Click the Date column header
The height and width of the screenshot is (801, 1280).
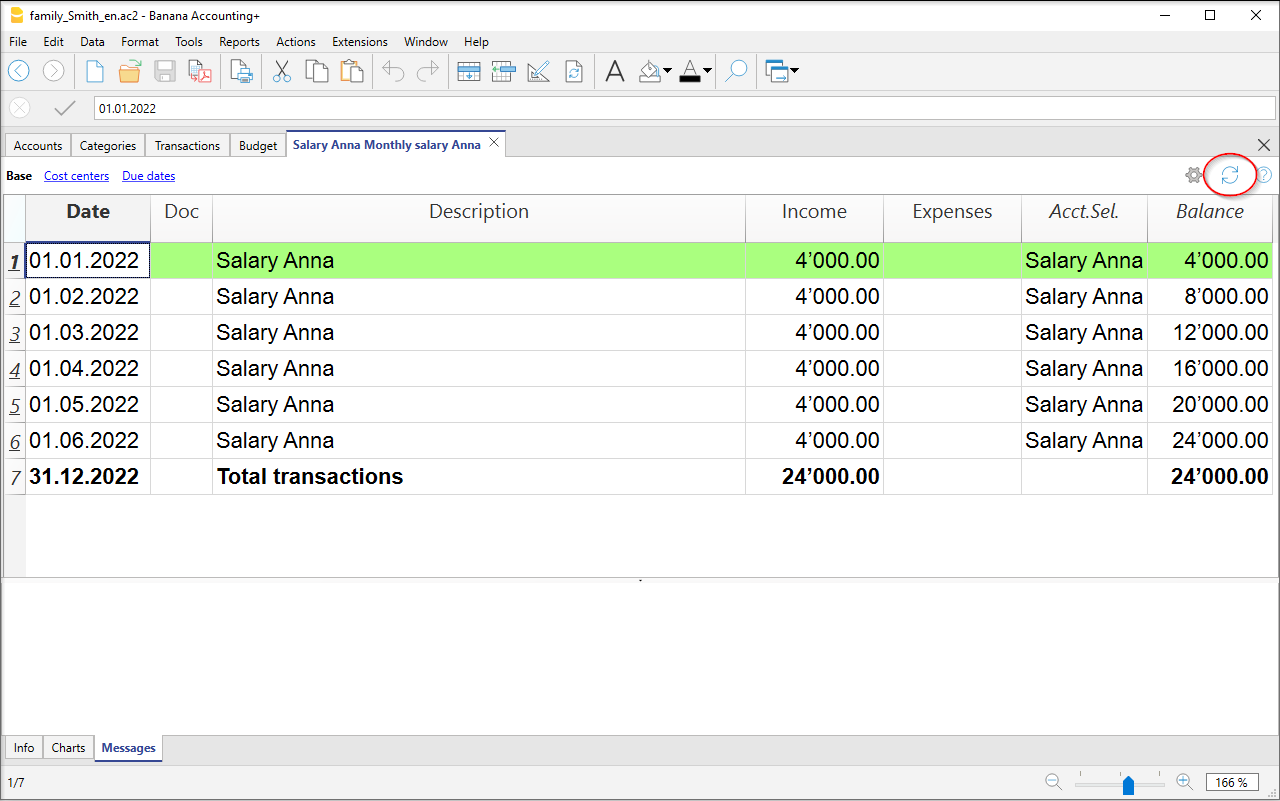pos(88,218)
